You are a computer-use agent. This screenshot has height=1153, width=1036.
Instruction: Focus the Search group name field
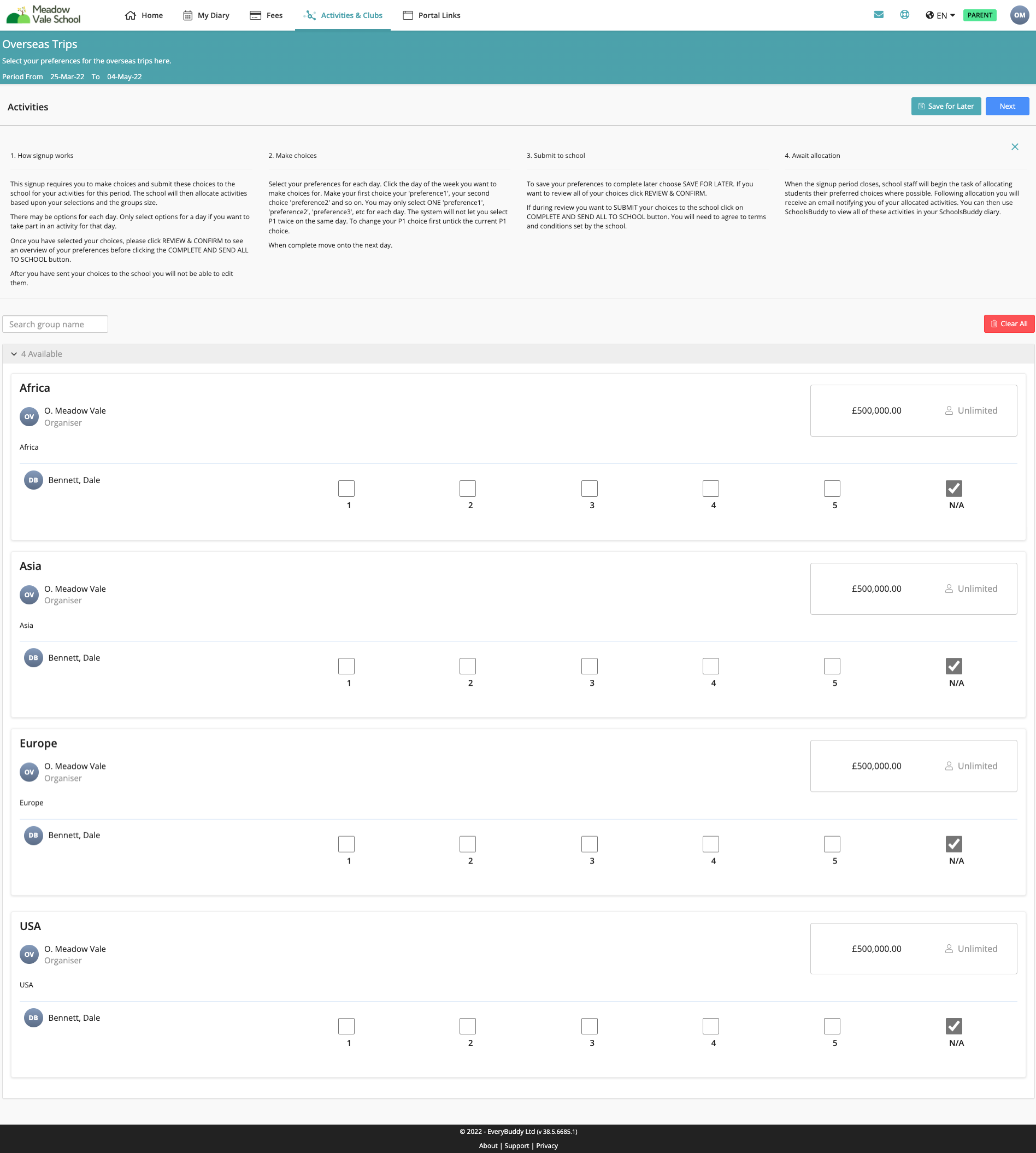[55, 325]
